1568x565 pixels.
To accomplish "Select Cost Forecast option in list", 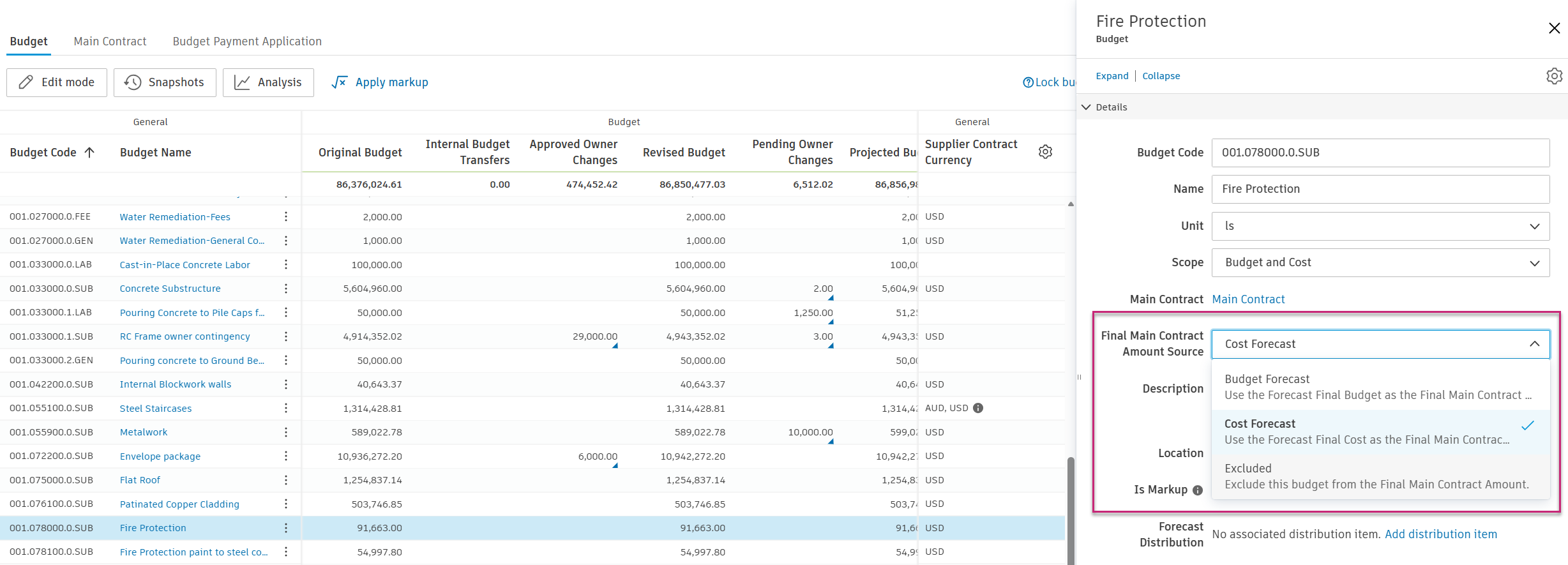I will pyautogui.click(x=1380, y=432).
